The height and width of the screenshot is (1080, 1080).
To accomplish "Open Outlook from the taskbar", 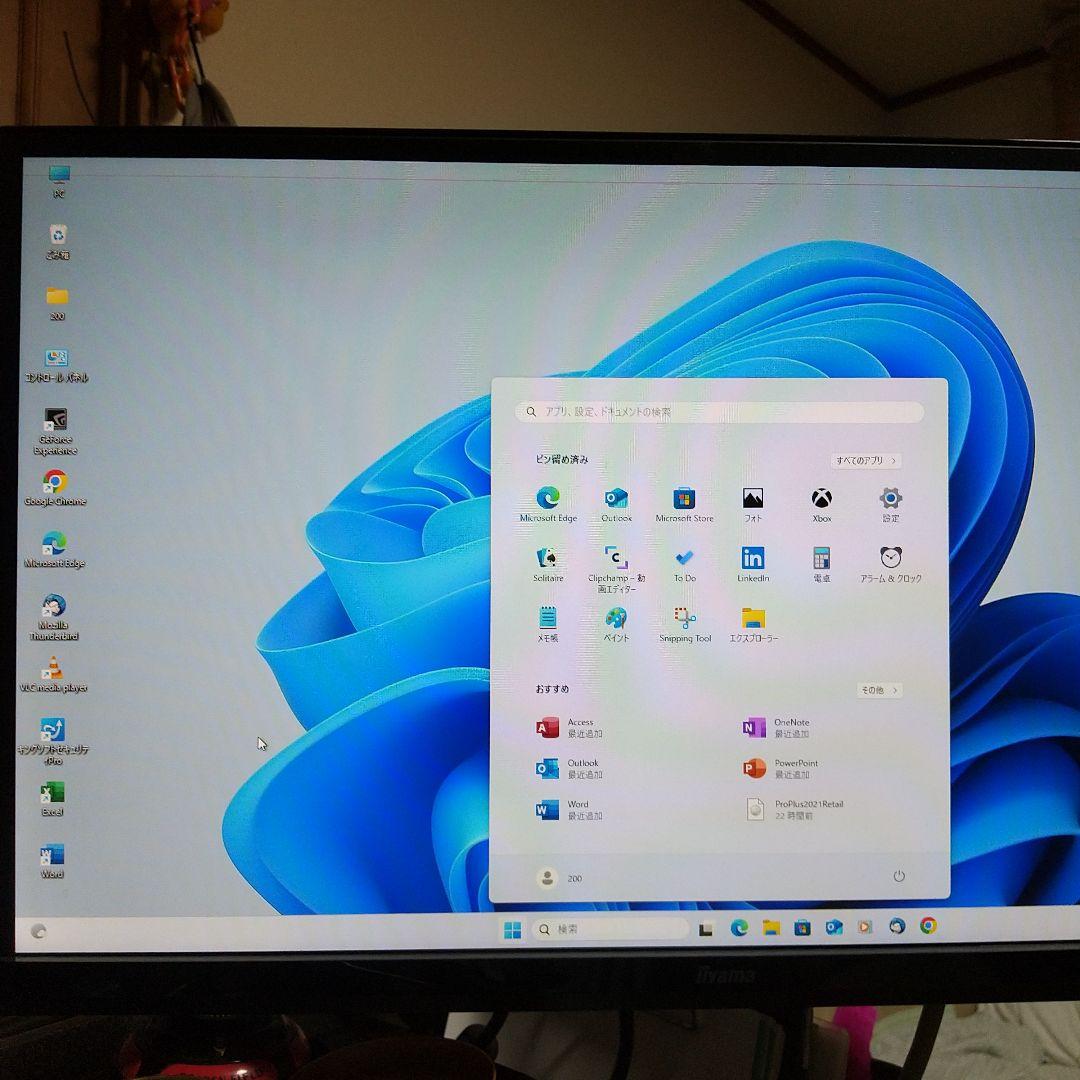I will pyautogui.click(x=833, y=927).
